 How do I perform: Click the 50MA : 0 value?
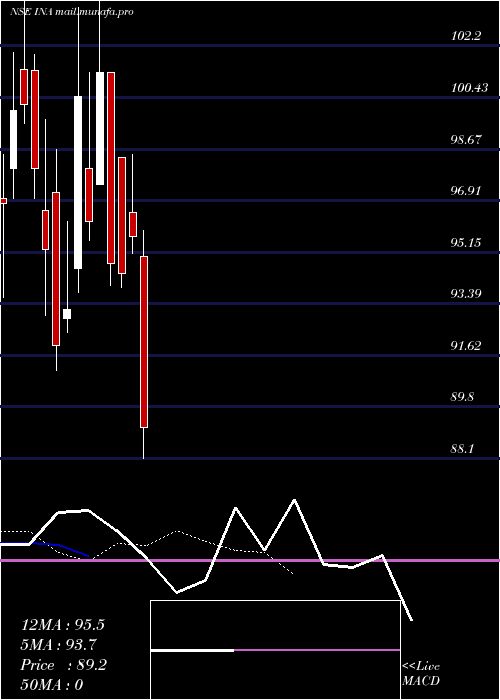[x=52, y=685]
